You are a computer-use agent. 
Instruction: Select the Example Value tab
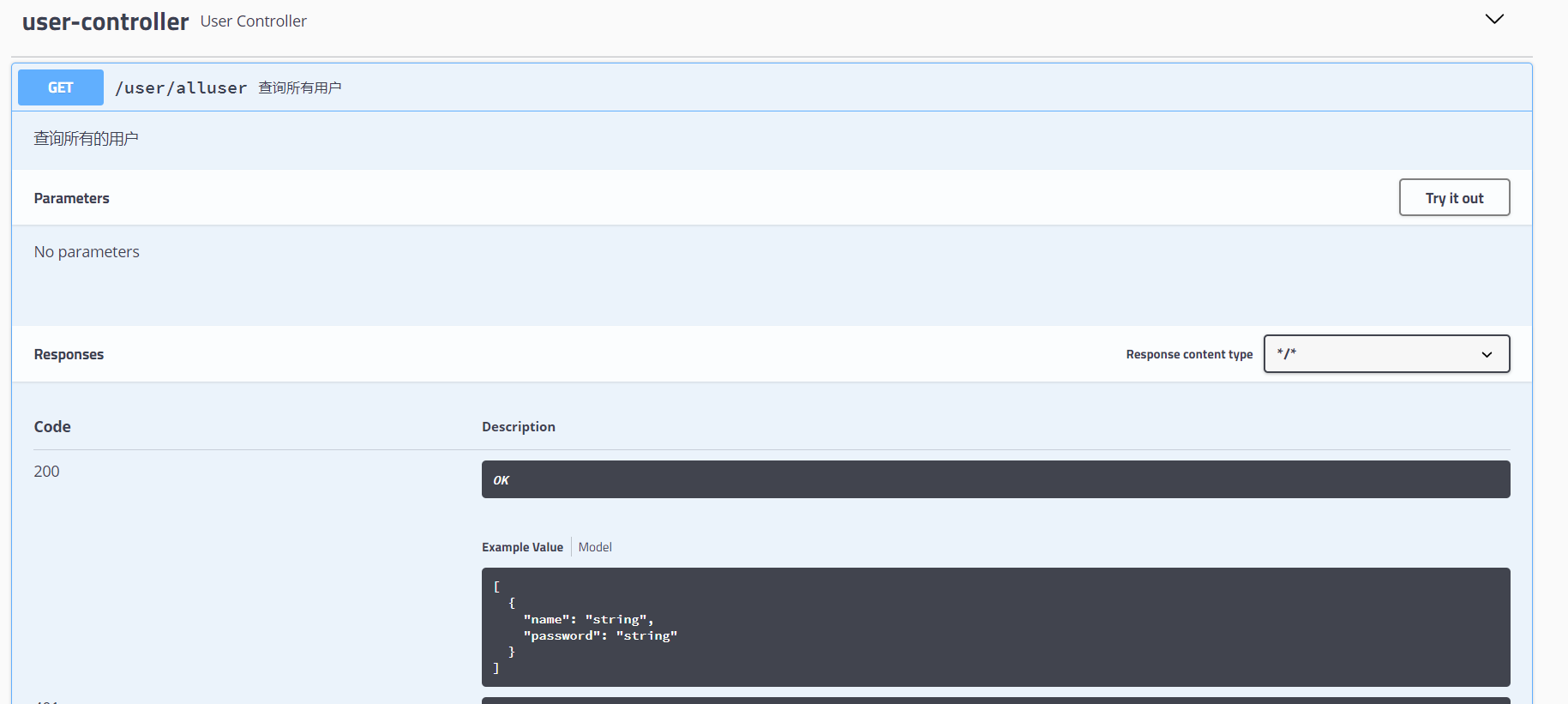pos(522,547)
